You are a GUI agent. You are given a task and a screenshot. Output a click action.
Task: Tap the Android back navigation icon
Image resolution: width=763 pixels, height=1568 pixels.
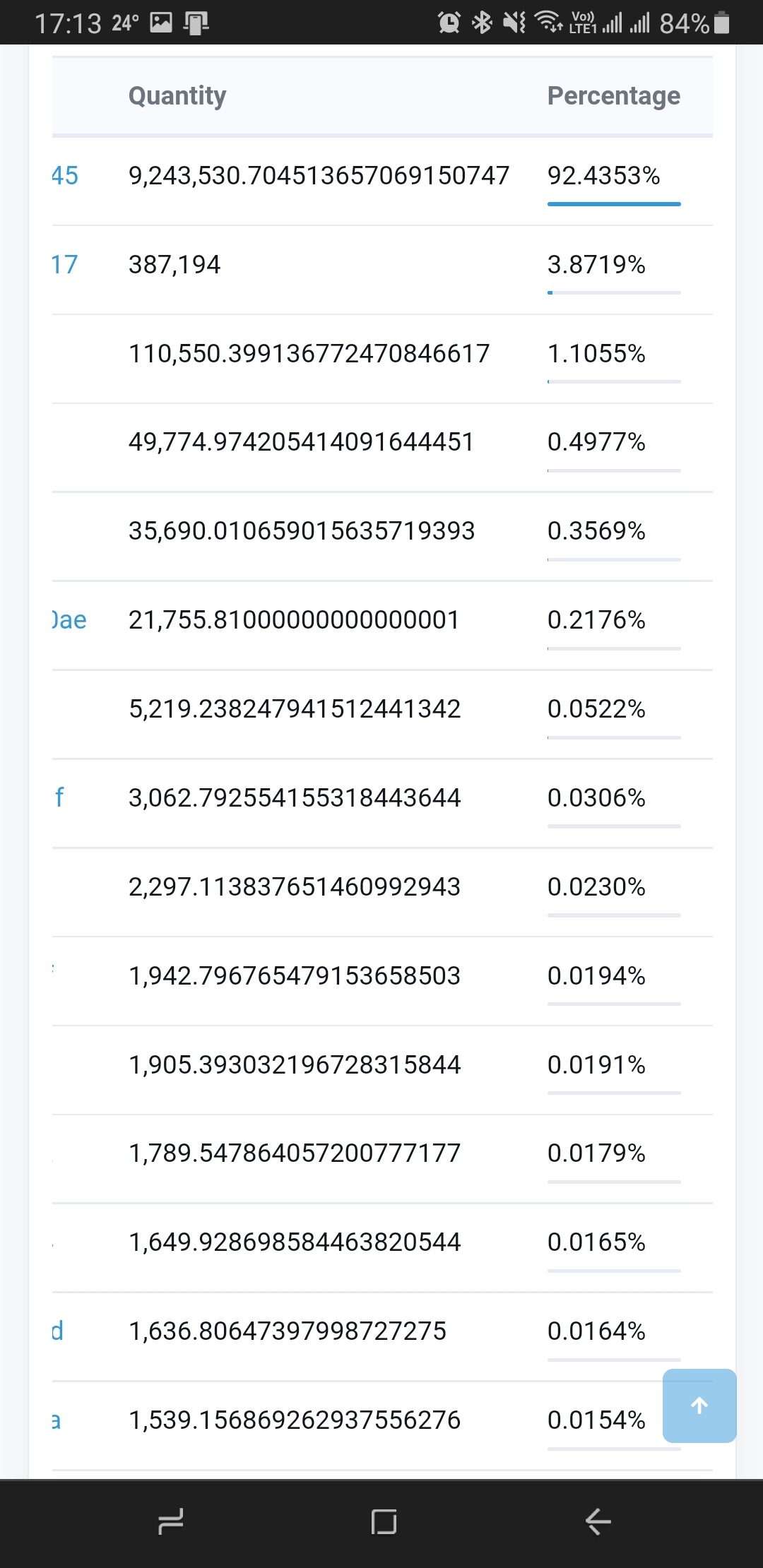point(598,1521)
